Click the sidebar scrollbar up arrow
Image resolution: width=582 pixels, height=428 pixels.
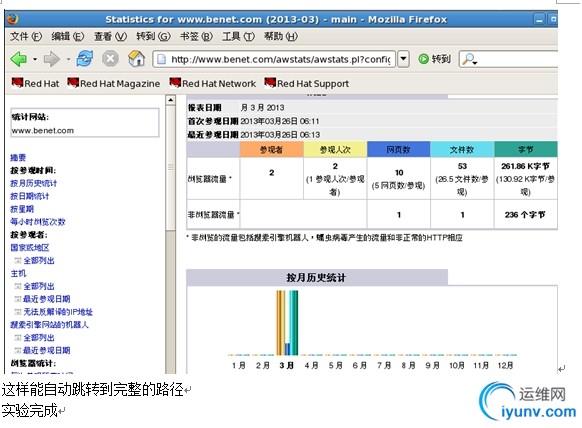[170, 100]
